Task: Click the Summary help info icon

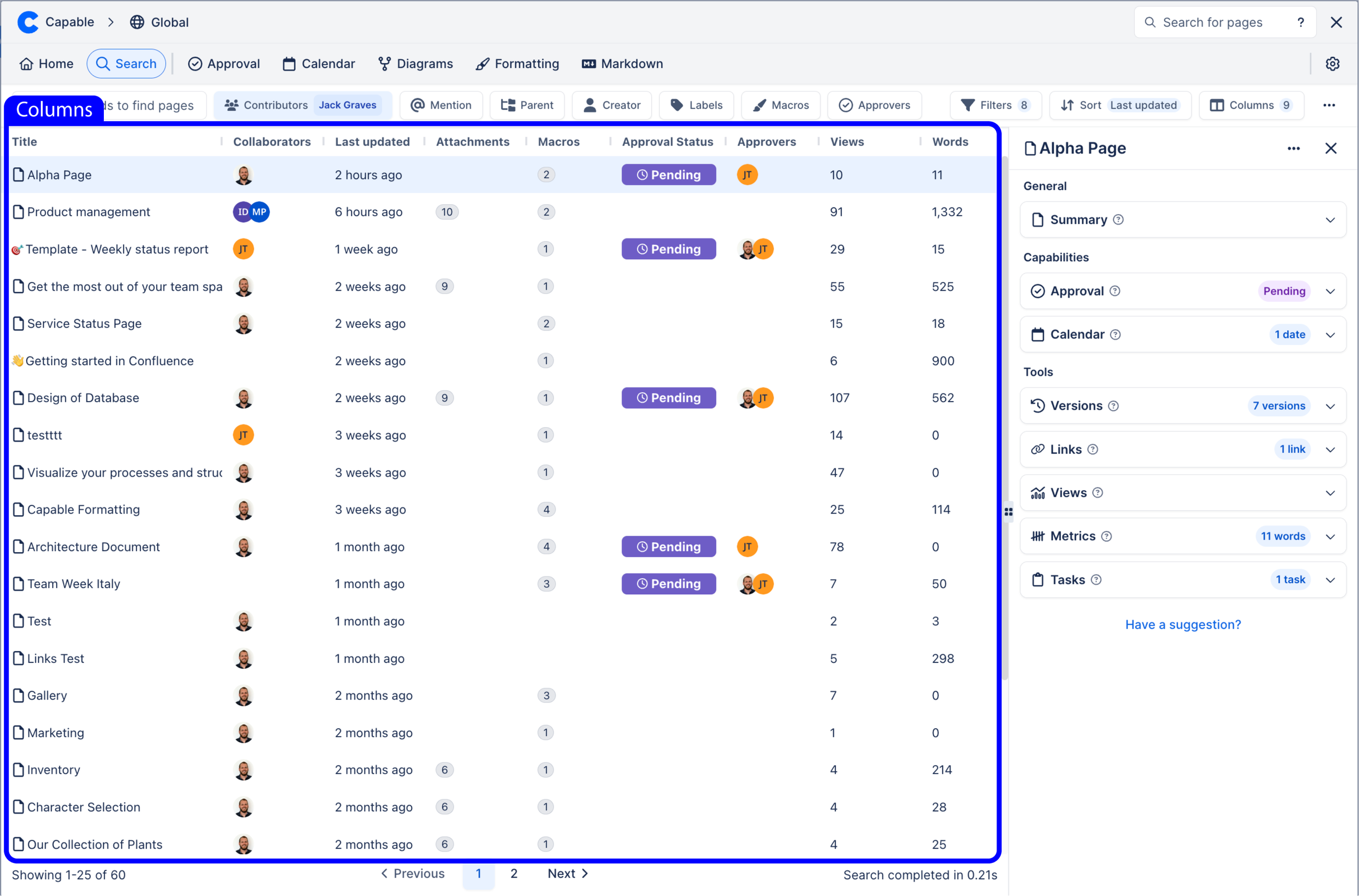Action: (1118, 220)
